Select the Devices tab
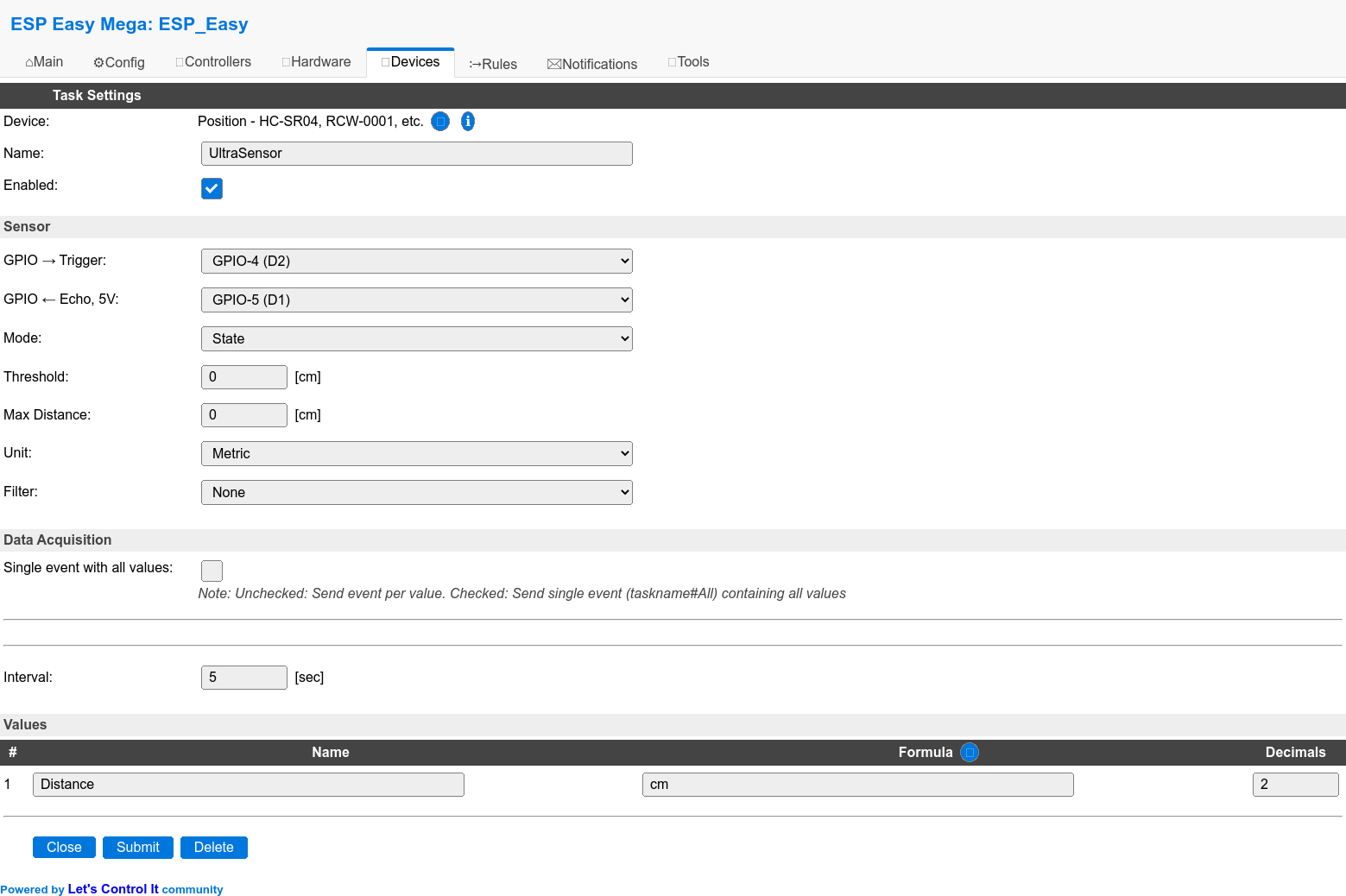1346x896 pixels. (x=410, y=62)
